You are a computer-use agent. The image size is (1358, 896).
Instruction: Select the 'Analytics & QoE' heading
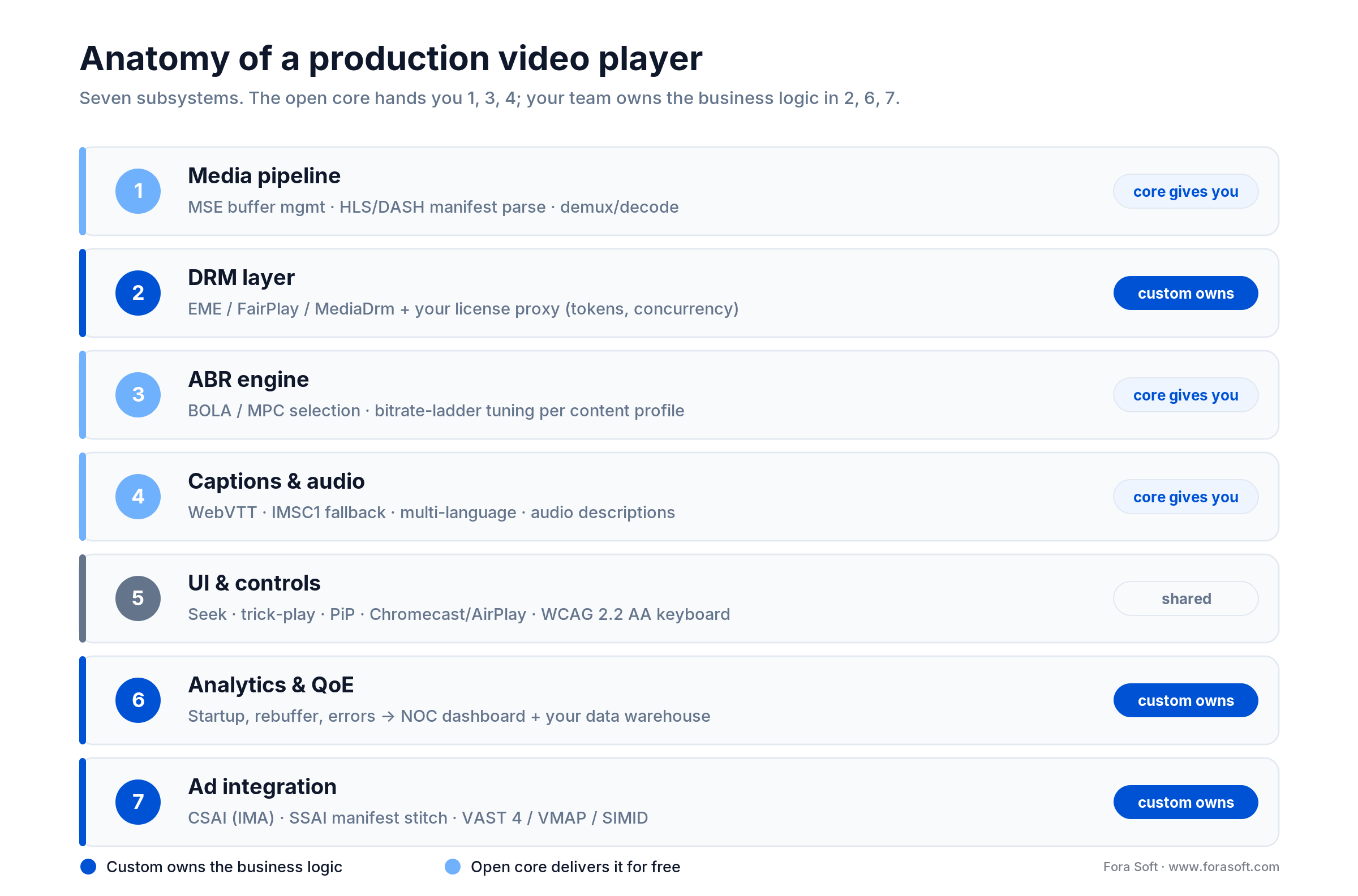[271, 684]
